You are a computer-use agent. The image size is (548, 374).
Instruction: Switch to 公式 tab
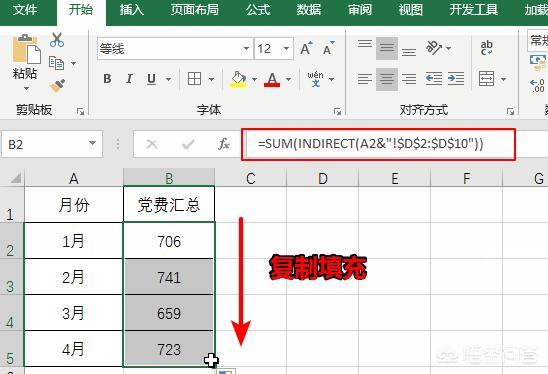coord(258,10)
